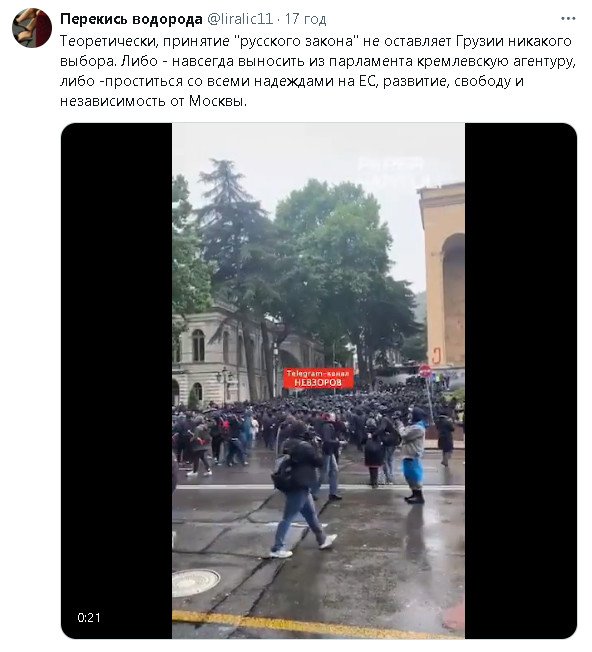Click the tweet text starting with Теоретически
Image resolution: width=592 pixels, height=652 pixels.
[x=317, y=71]
